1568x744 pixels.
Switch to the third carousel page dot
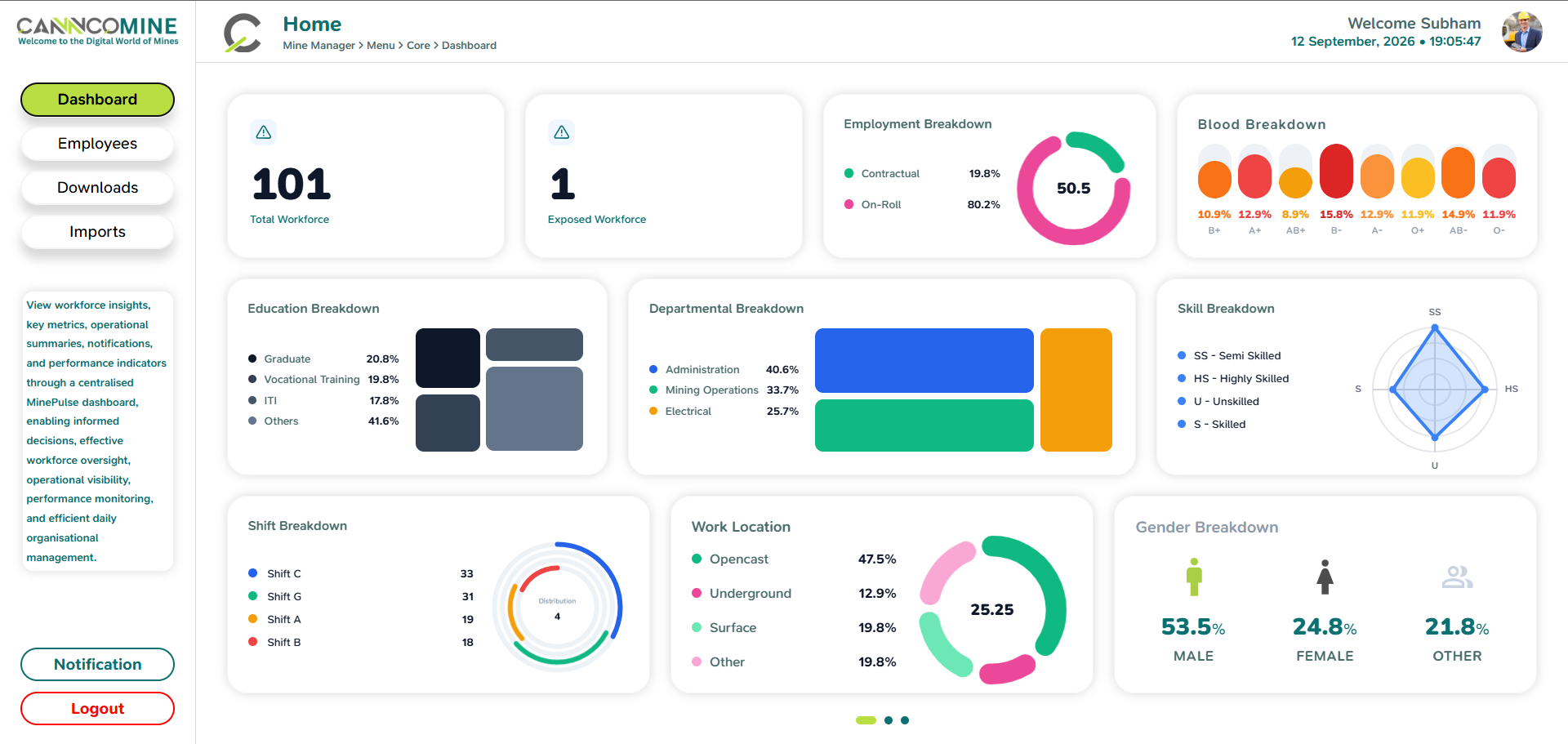[905, 720]
